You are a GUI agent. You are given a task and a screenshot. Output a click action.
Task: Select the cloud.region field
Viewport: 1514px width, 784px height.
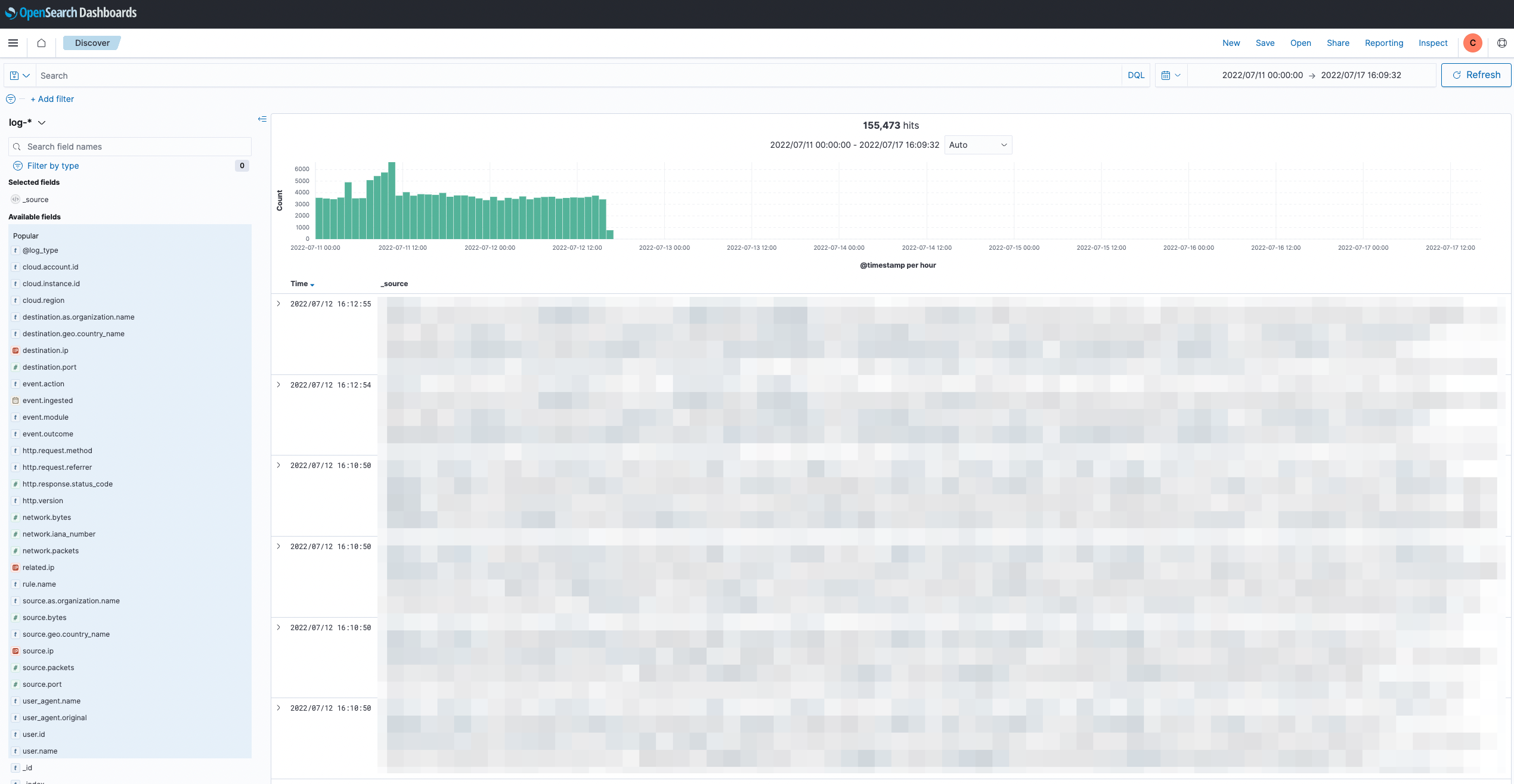coord(44,300)
